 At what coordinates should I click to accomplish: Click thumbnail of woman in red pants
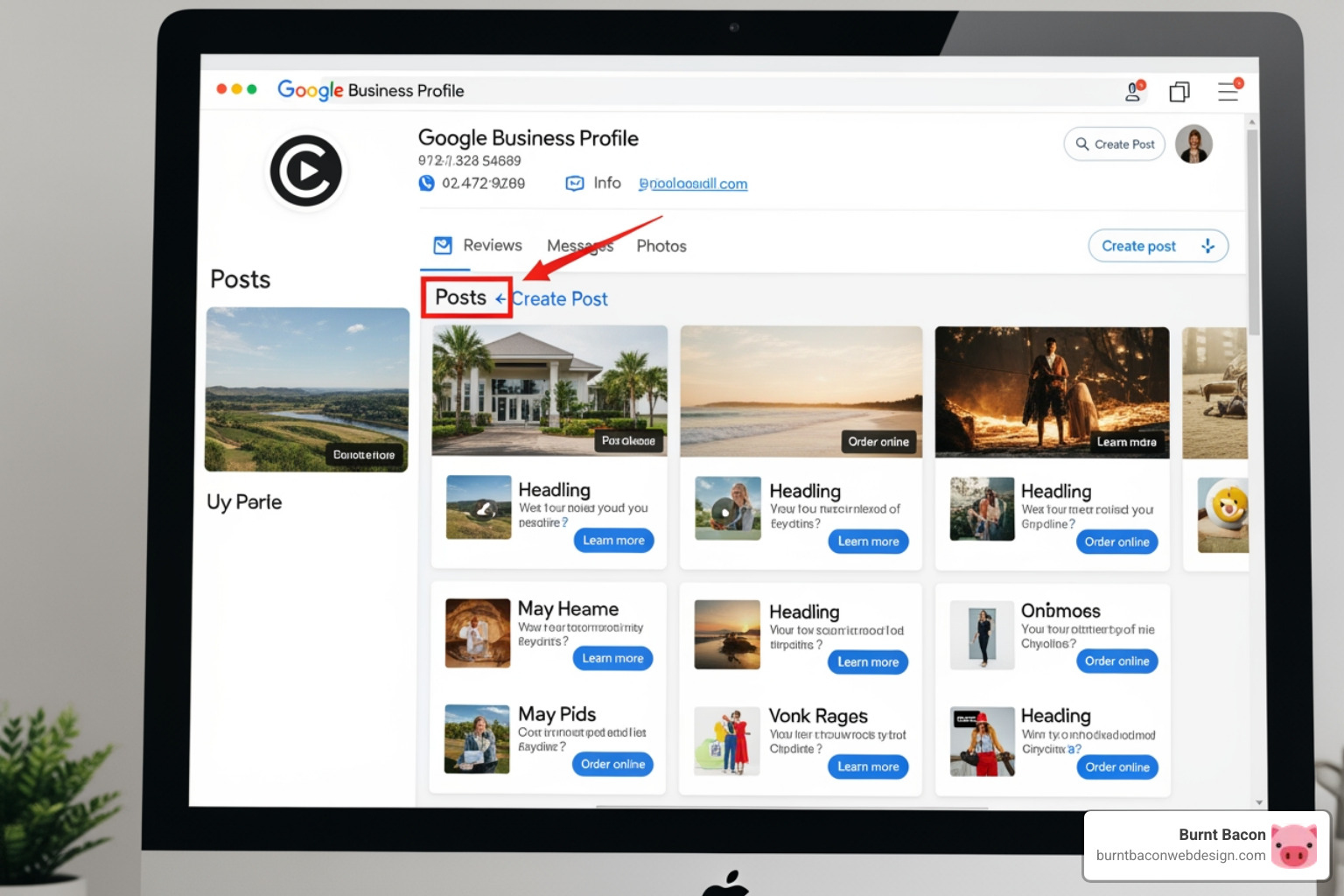983,743
